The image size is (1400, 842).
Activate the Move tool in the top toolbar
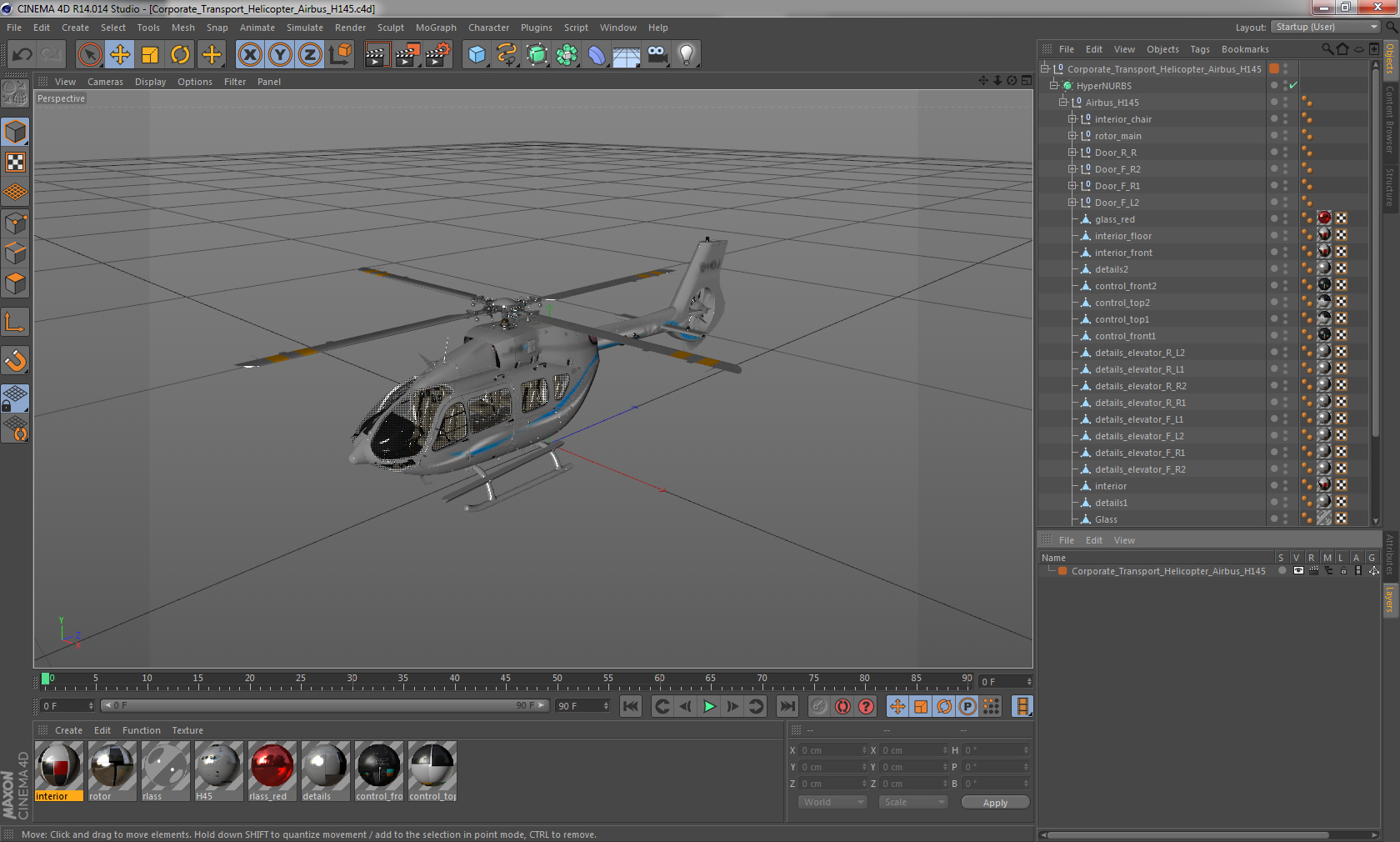120,55
